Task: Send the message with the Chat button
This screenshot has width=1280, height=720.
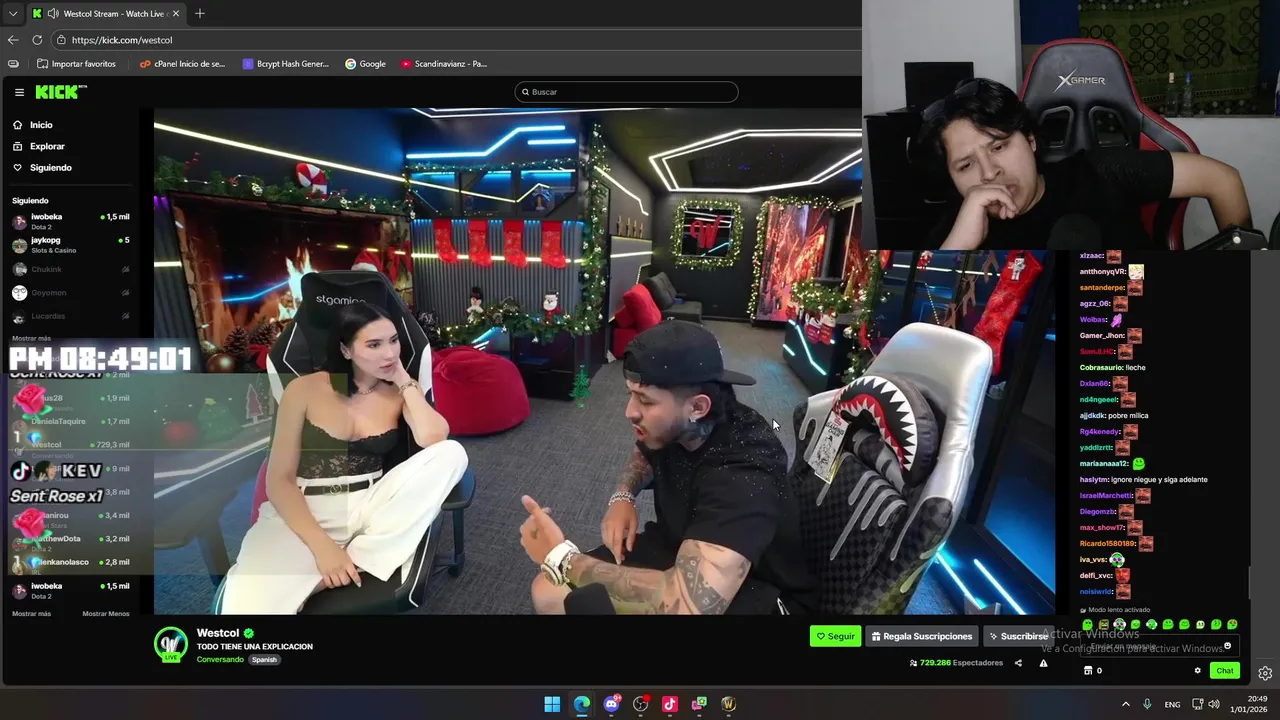Action: coord(1225,671)
